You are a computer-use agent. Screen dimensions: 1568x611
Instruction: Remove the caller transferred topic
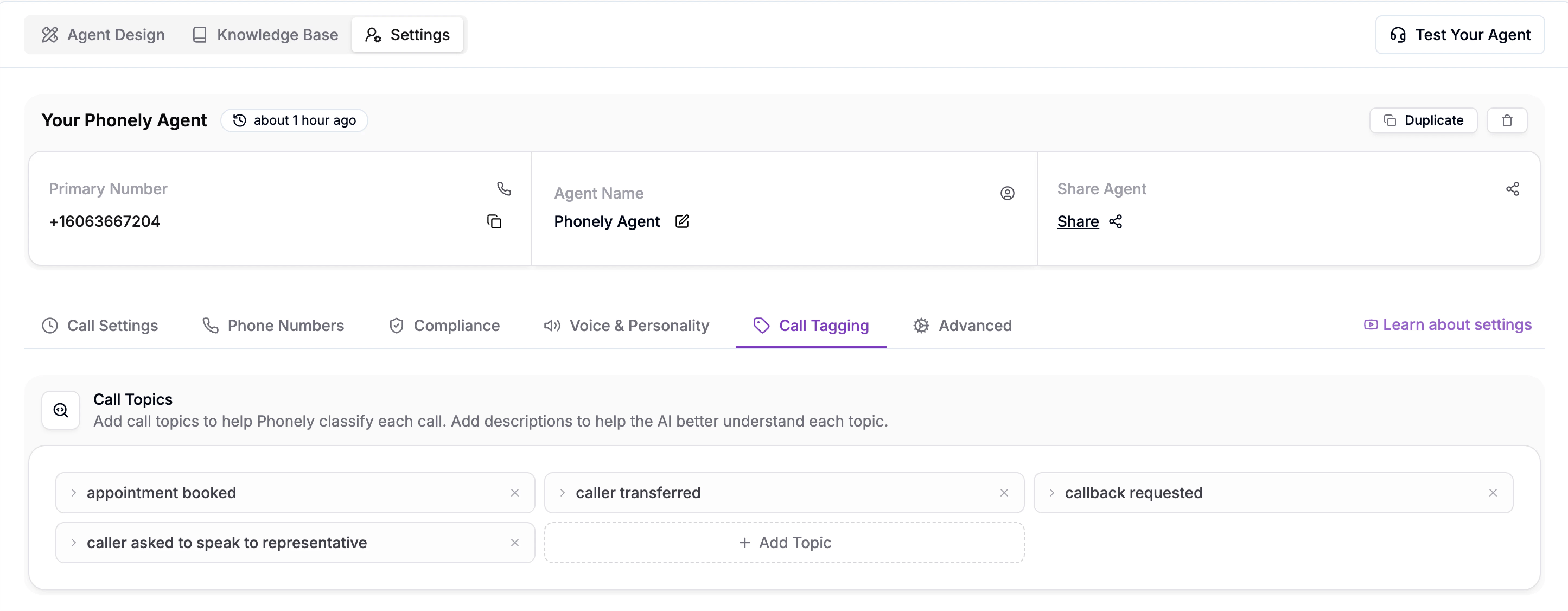(x=1004, y=492)
